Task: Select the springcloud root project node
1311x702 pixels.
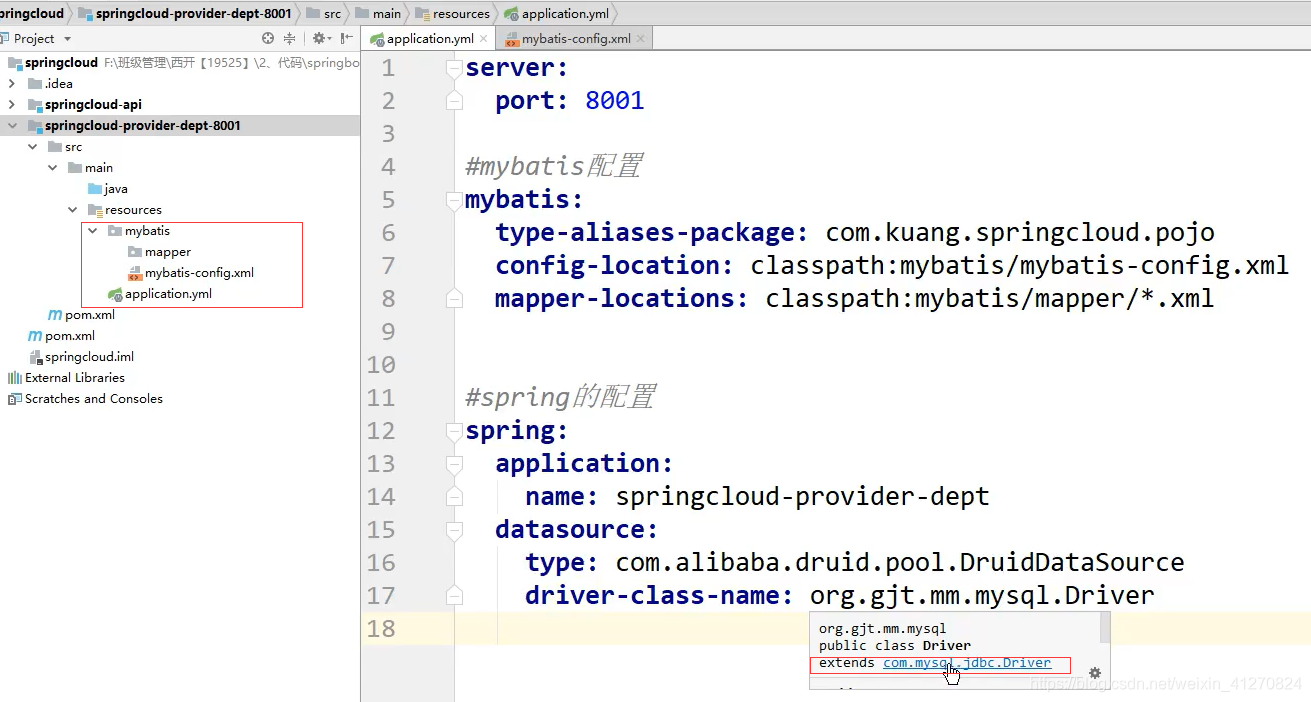Action: pos(61,63)
